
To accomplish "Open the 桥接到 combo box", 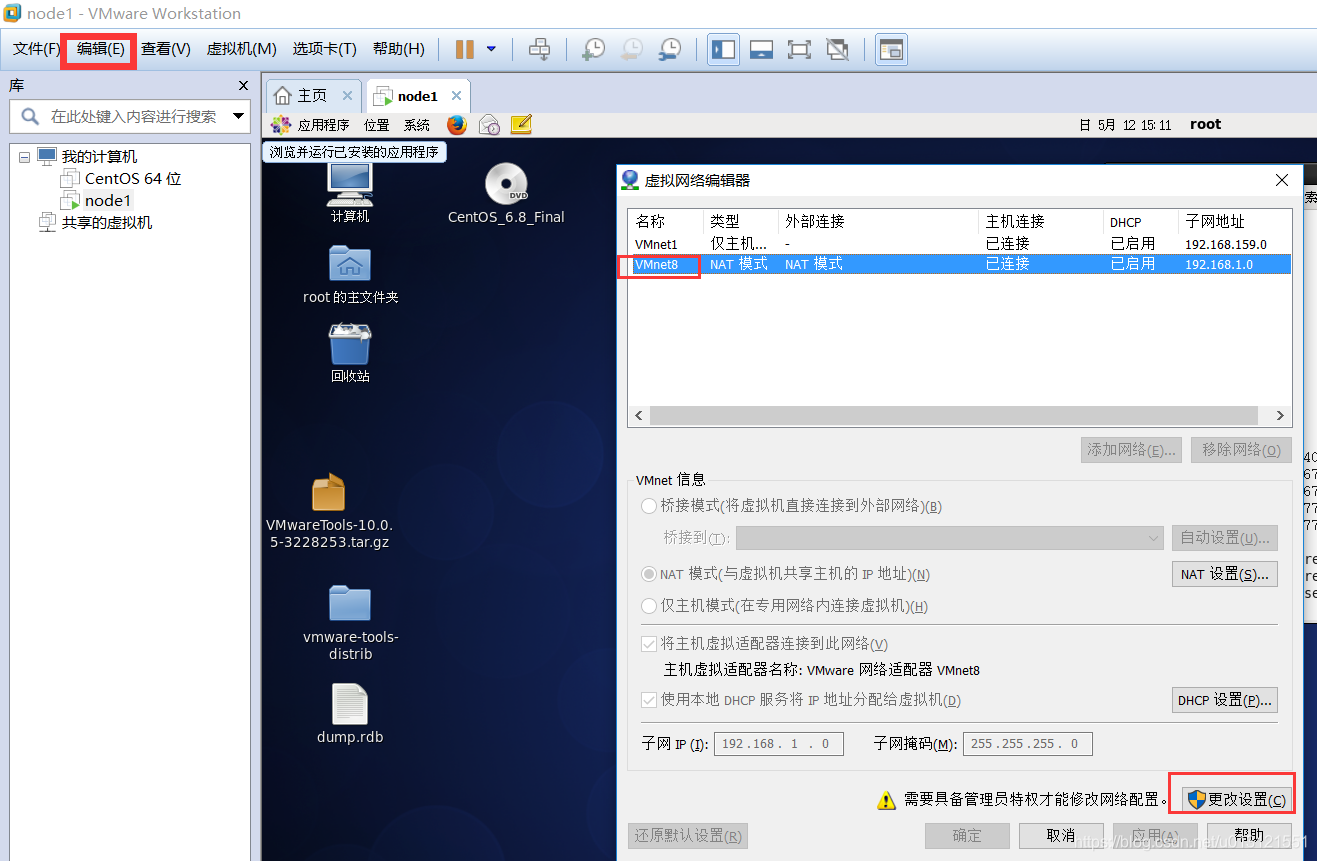I will click(x=949, y=538).
